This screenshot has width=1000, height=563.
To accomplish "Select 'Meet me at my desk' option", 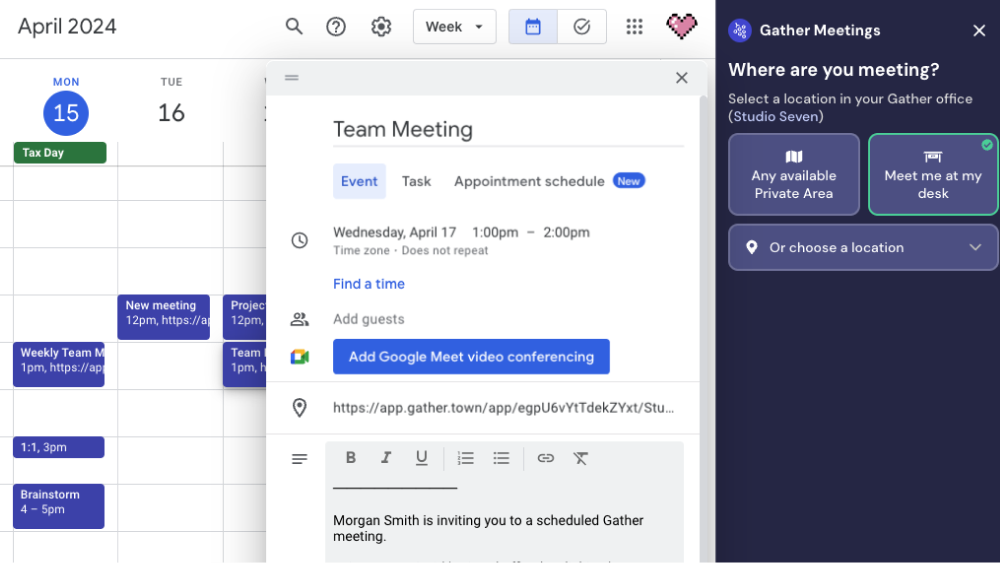I will click(x=933, y=174).
